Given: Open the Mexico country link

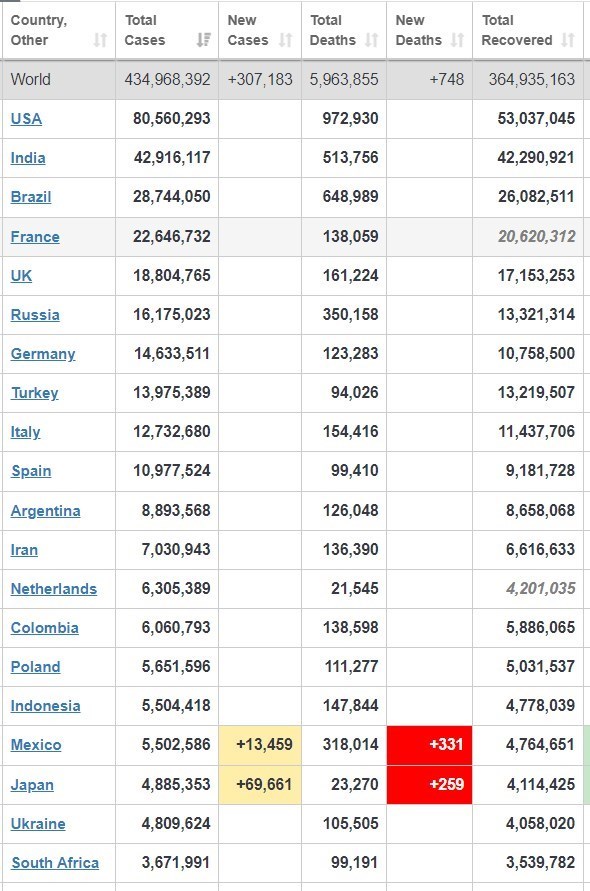Looking at the screenshot, I should pyautogui.click(x=36, y=745).
